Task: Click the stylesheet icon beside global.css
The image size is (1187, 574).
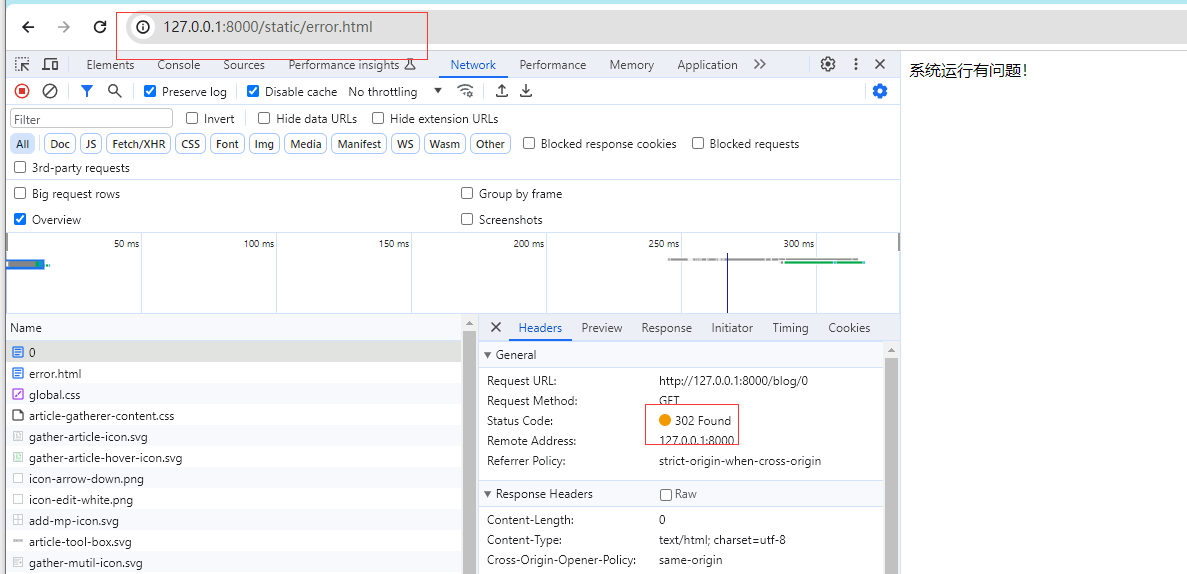Action: click(x=18, y=395)
